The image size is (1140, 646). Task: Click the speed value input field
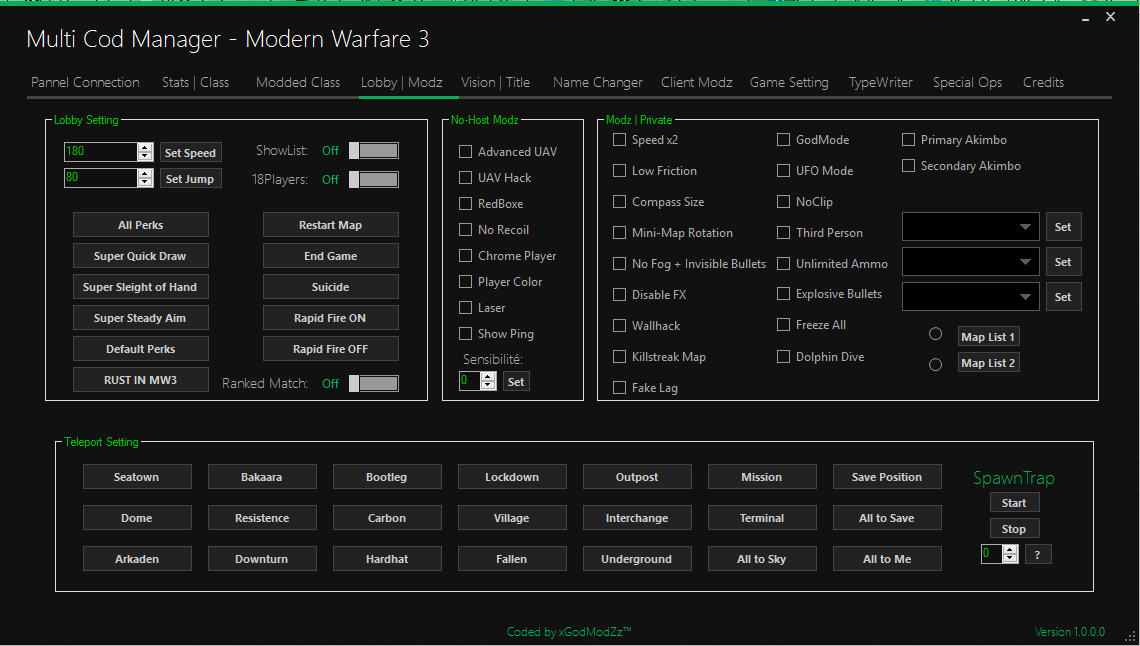click(x=101, y=152)
